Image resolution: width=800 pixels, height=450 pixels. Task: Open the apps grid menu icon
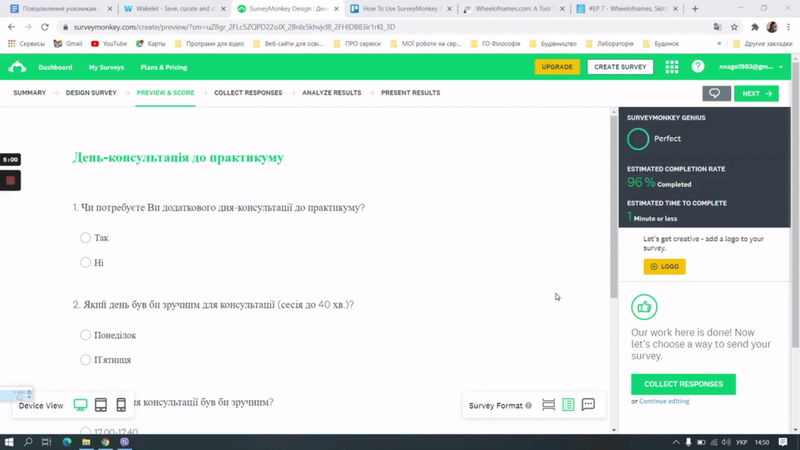coord(672,67)
